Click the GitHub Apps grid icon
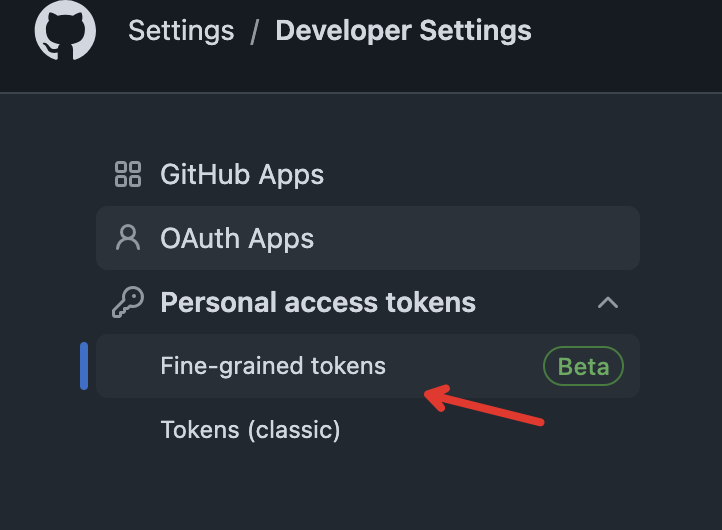 point(128,175)
